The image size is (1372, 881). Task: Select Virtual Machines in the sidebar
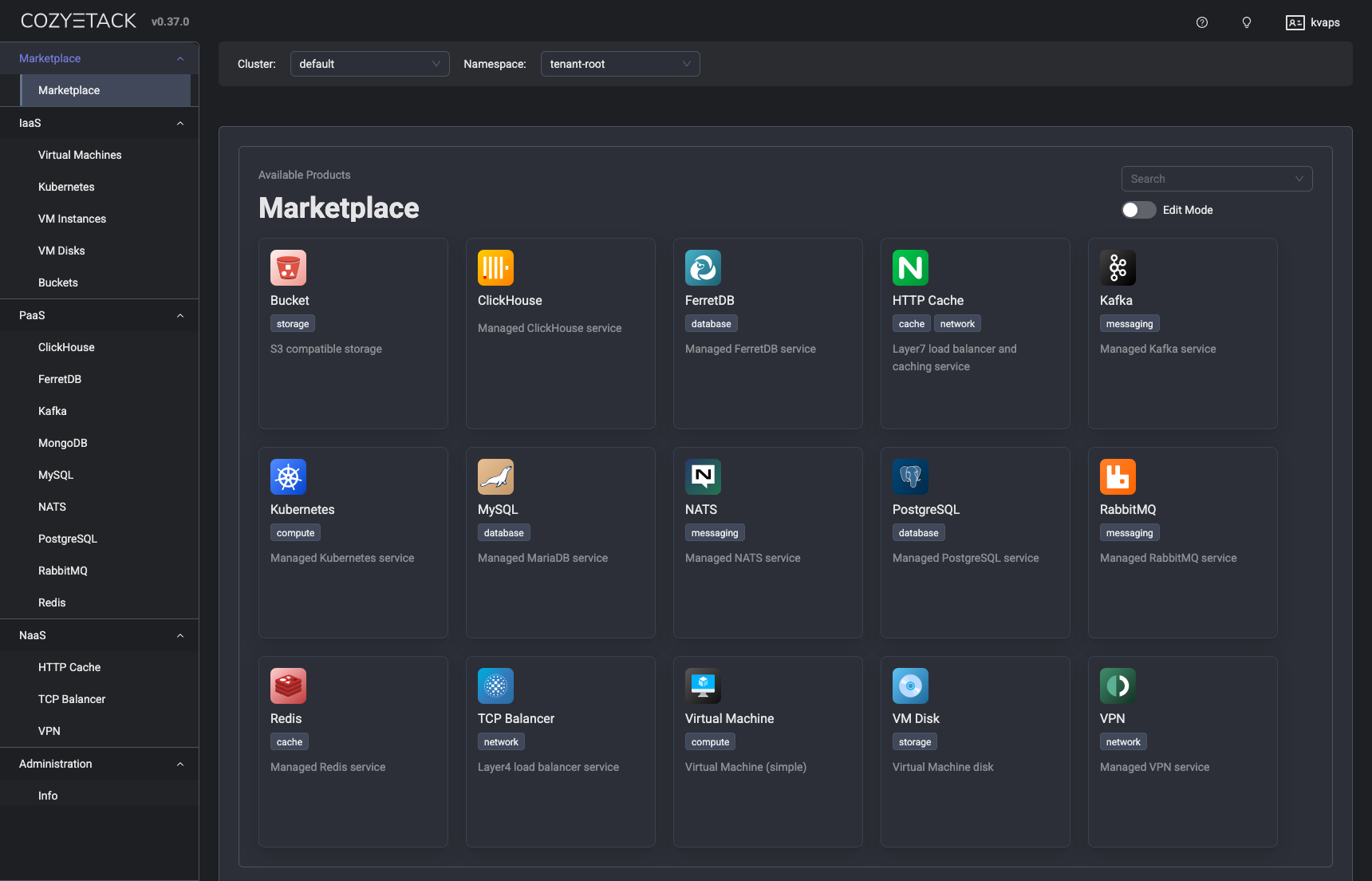point(80,155)
